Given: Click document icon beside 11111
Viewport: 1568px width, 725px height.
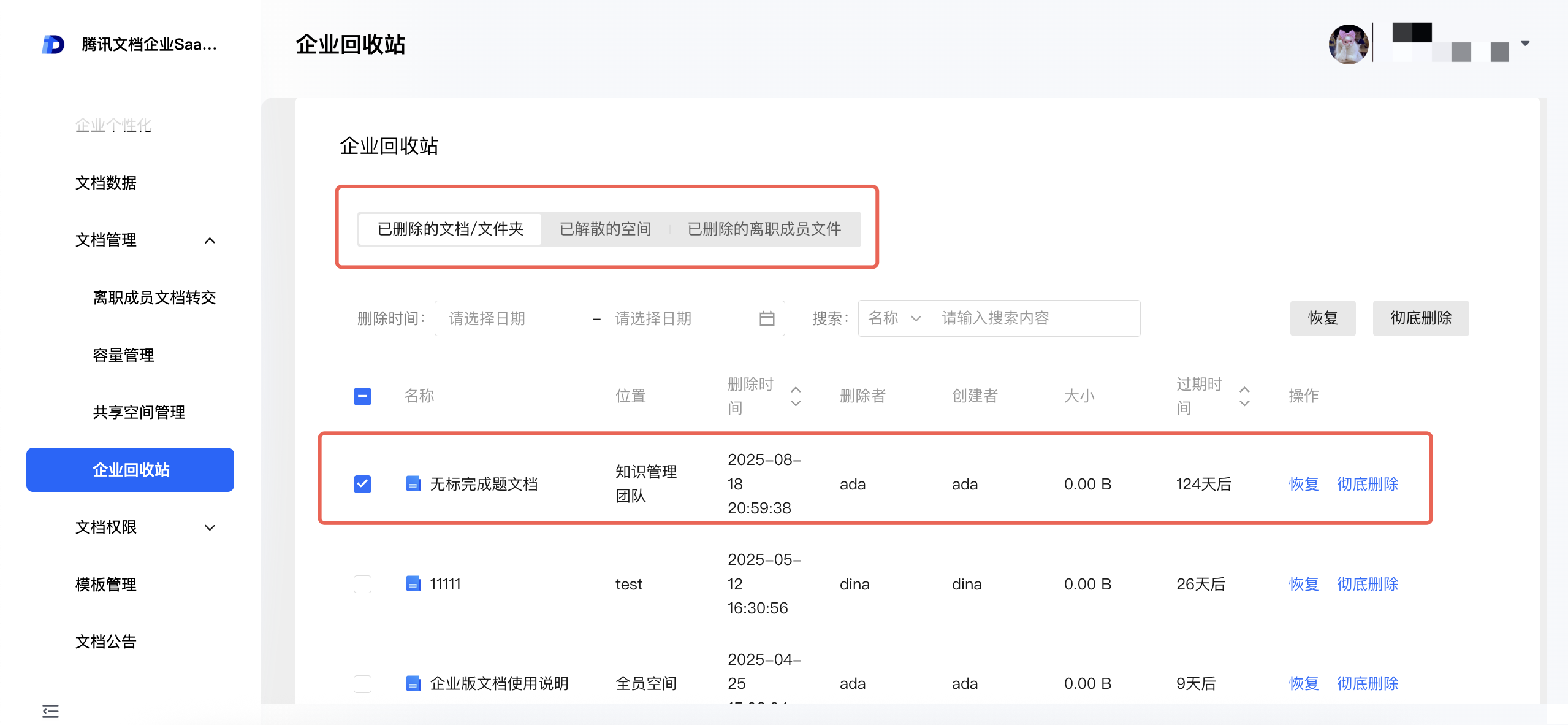Looking at the screenshot, I should click(413, 584).
